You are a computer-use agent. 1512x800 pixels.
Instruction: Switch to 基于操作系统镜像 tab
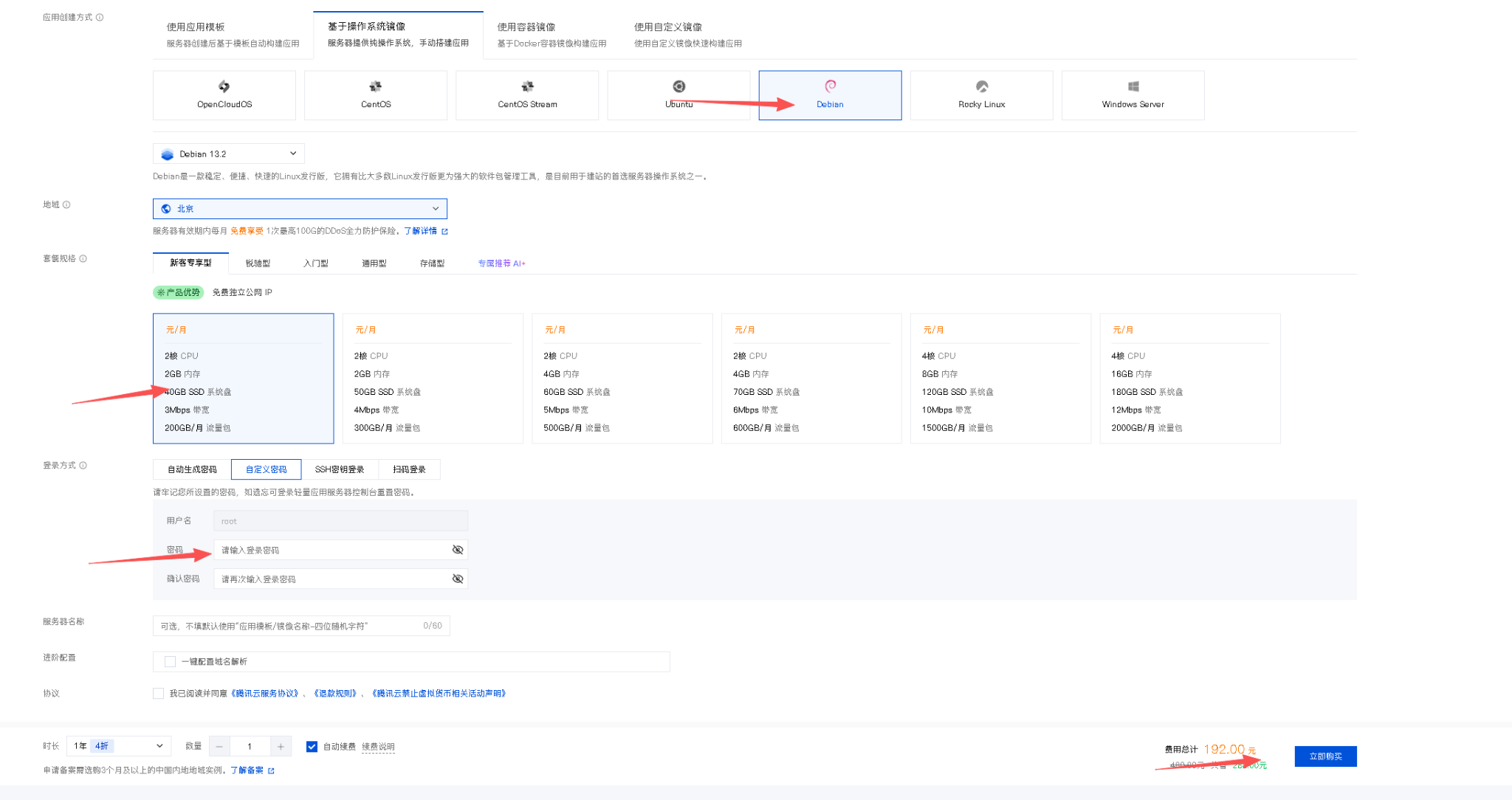coord(398,35)
